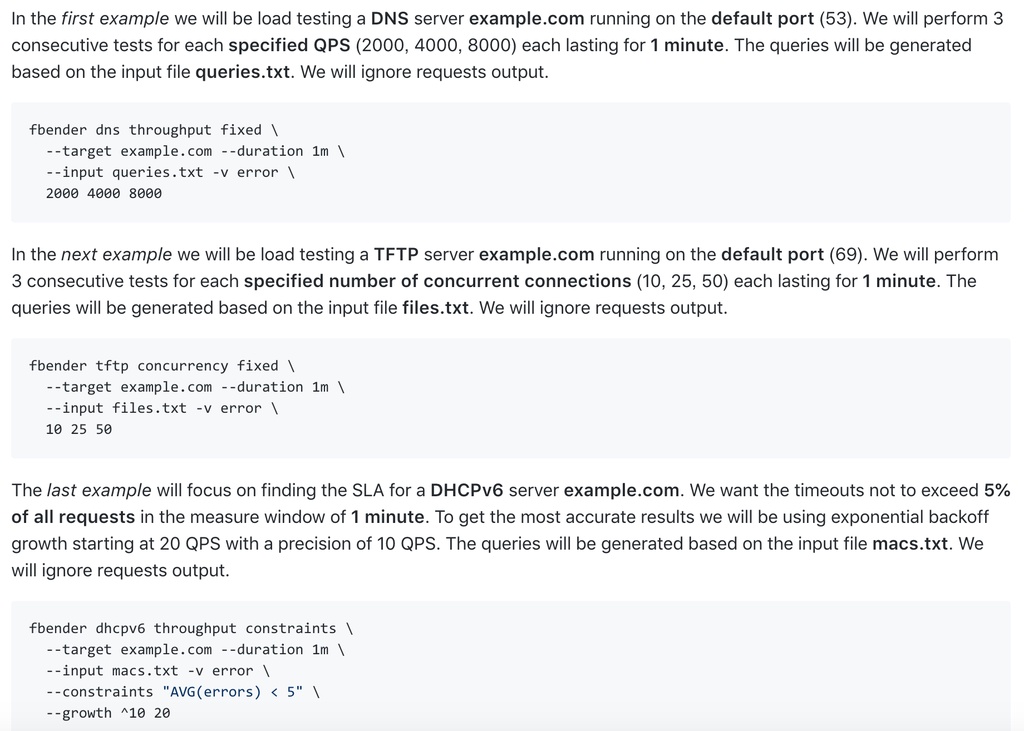Click the '2000 4000 8000' QPS values line
This screenshot has width=1024, height=731.
pyautogui.click(x=104, y=193)
